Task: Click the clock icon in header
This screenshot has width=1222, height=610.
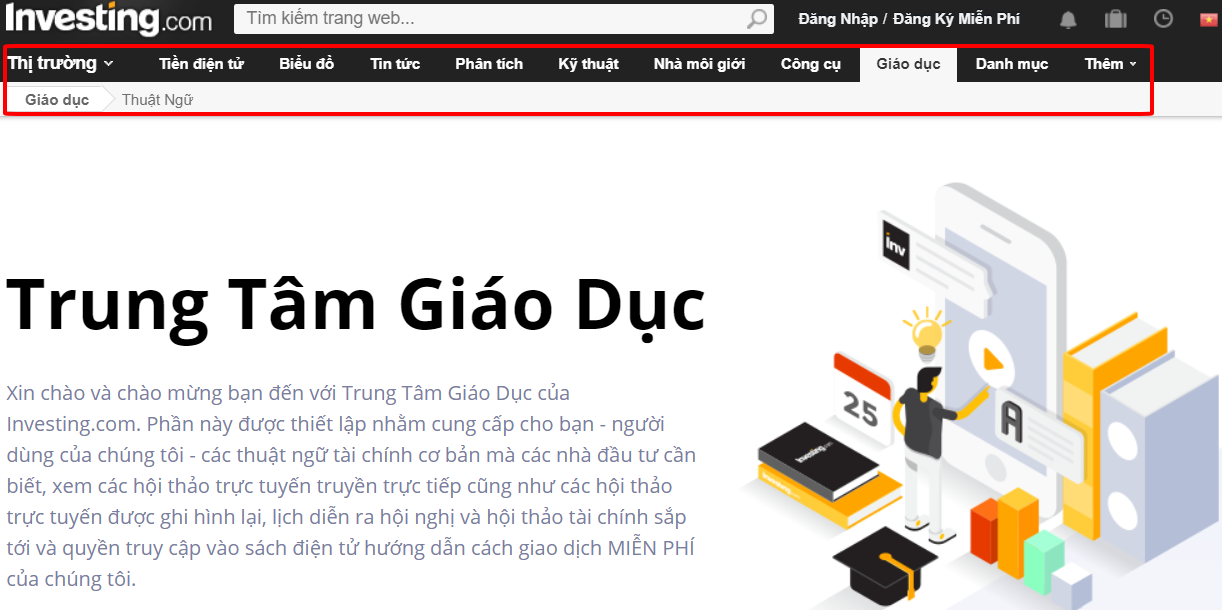Action: click(1163, 19)
